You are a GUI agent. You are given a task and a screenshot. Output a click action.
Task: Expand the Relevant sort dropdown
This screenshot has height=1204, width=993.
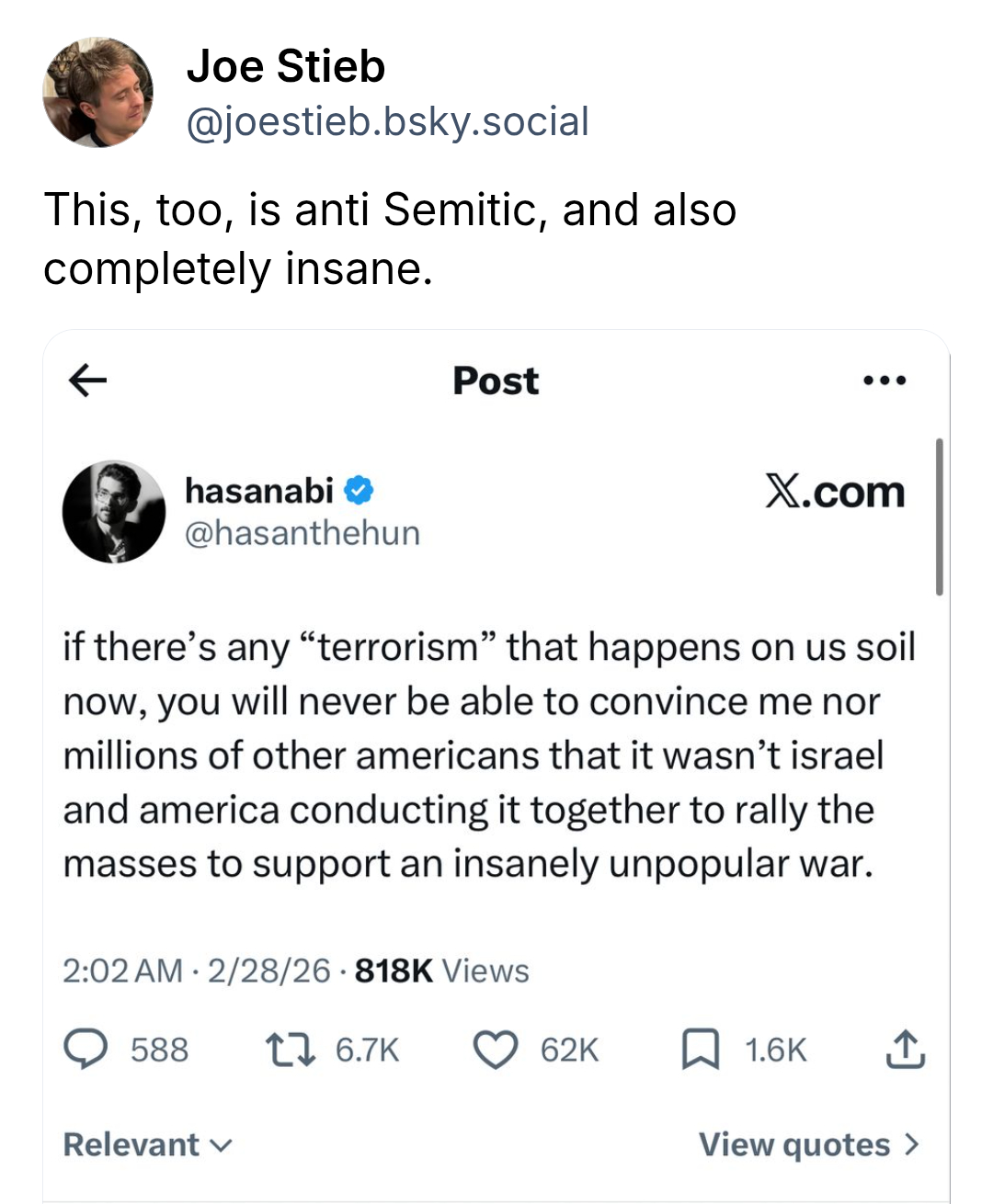tap(147, 1144)
